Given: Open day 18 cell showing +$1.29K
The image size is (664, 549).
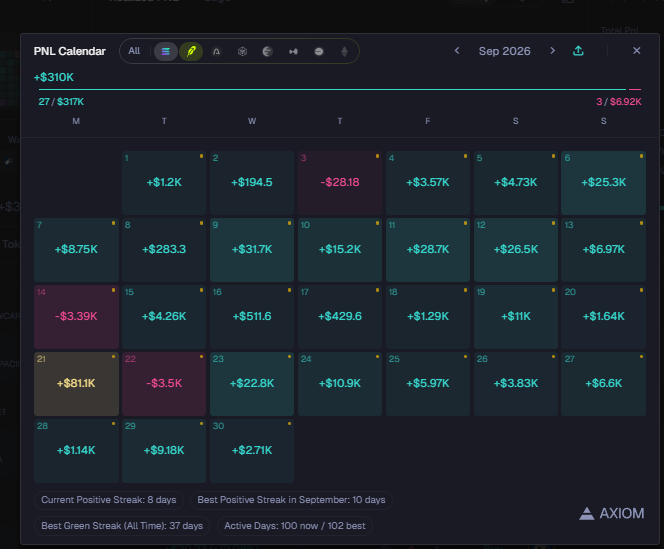Looking at the screenshot, I should point(428,317).
